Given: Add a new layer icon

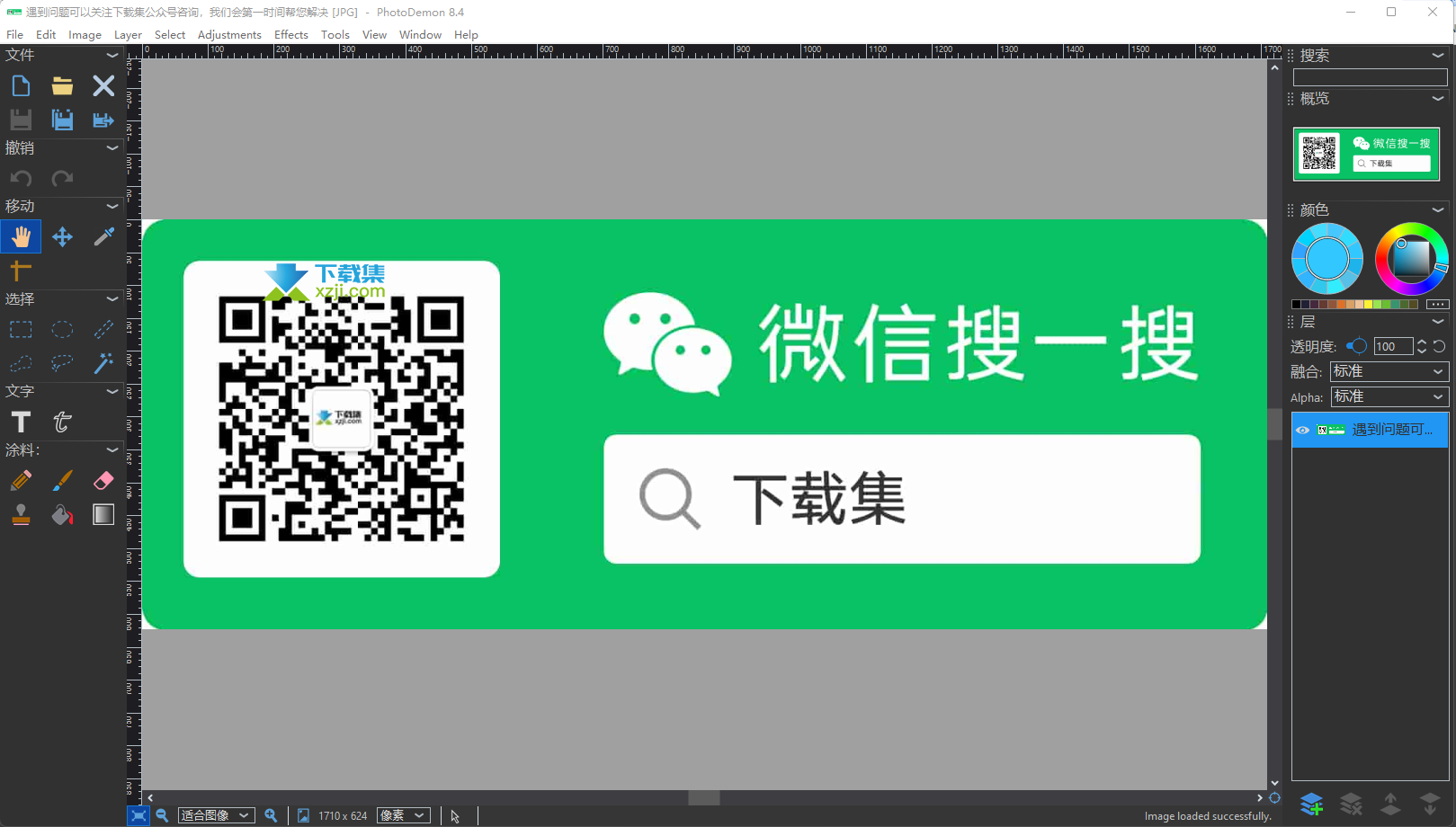Looking at the screenshot, I should [x=1311, y=803].
